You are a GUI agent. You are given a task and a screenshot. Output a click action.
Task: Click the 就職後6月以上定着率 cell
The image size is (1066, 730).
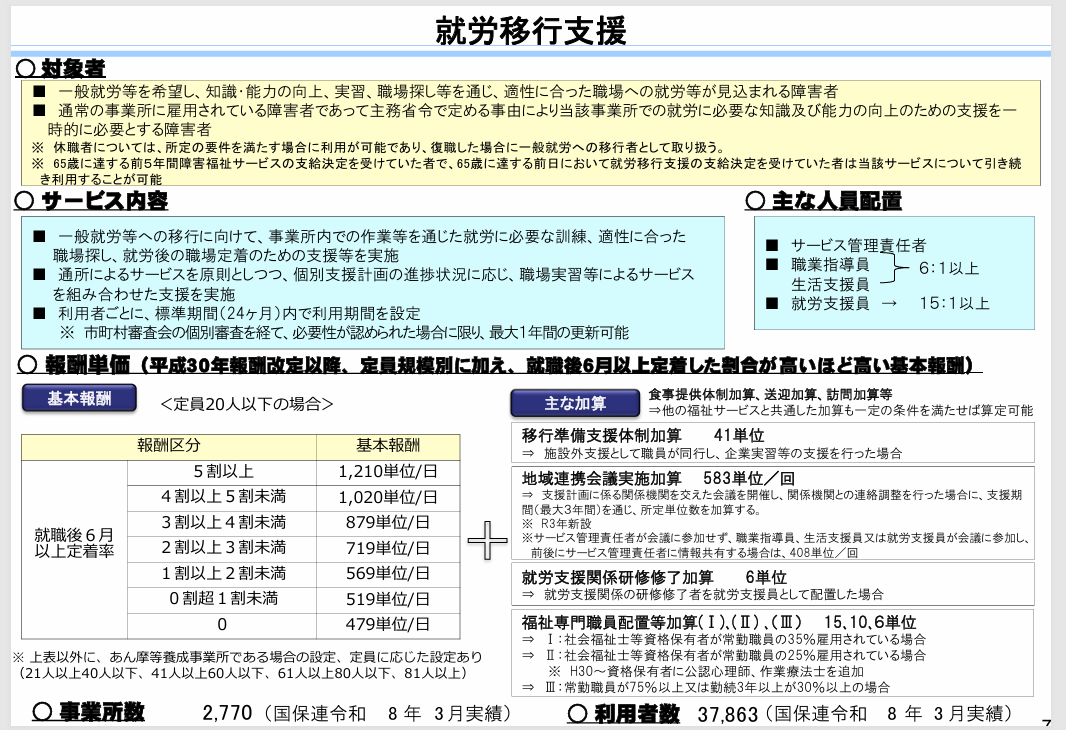(x=75, y=543)
